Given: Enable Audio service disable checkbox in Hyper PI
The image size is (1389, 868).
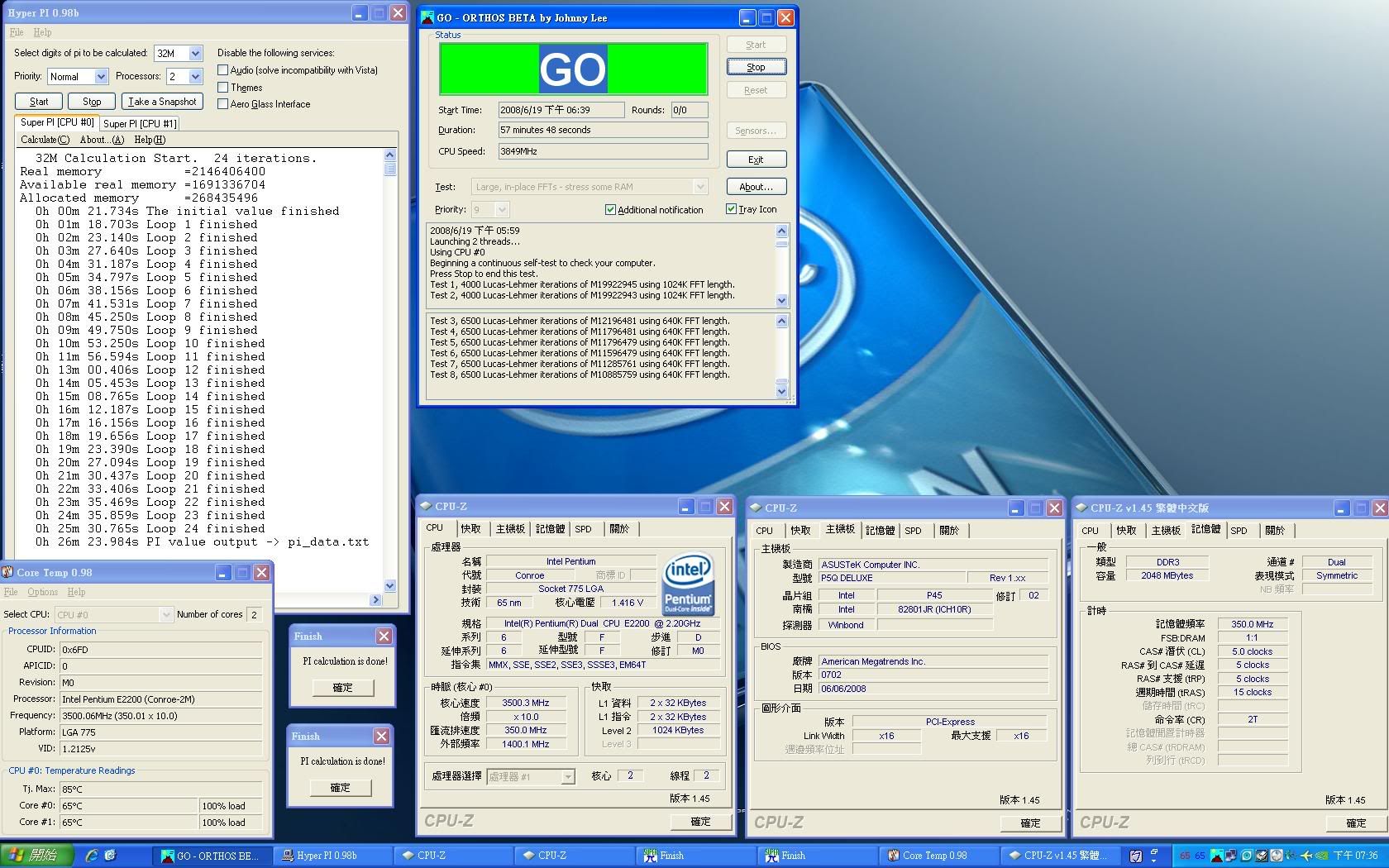Looking at the screenshot, I should (222, 70).
